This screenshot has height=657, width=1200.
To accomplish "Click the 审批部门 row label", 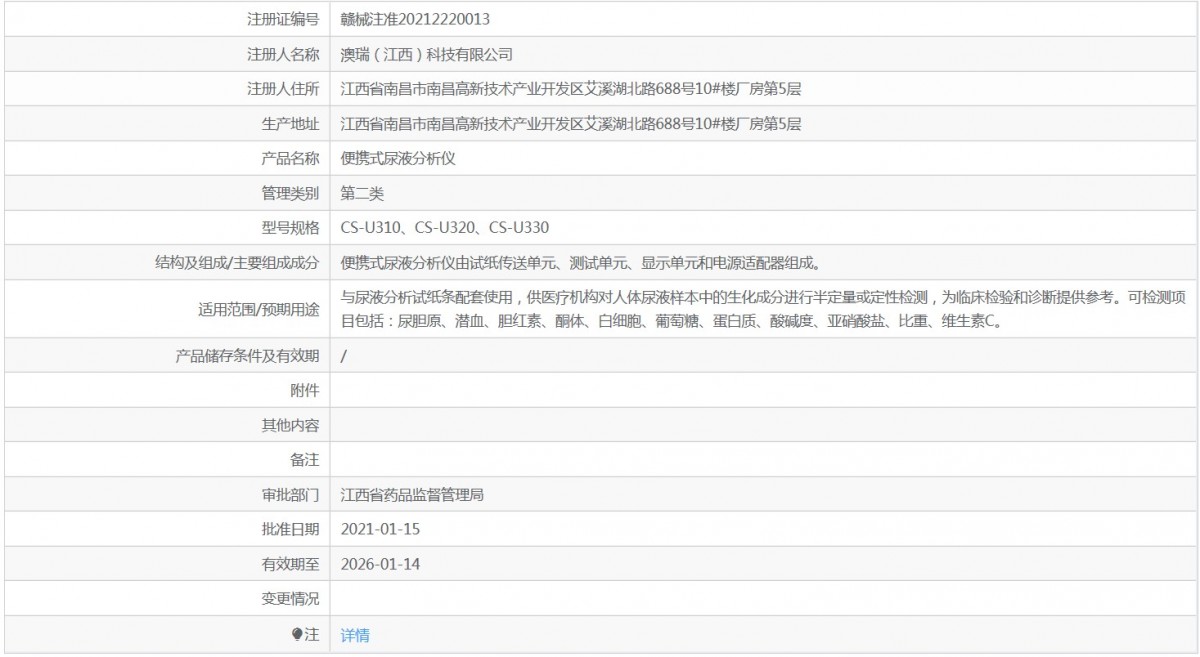I will (291, 495).
